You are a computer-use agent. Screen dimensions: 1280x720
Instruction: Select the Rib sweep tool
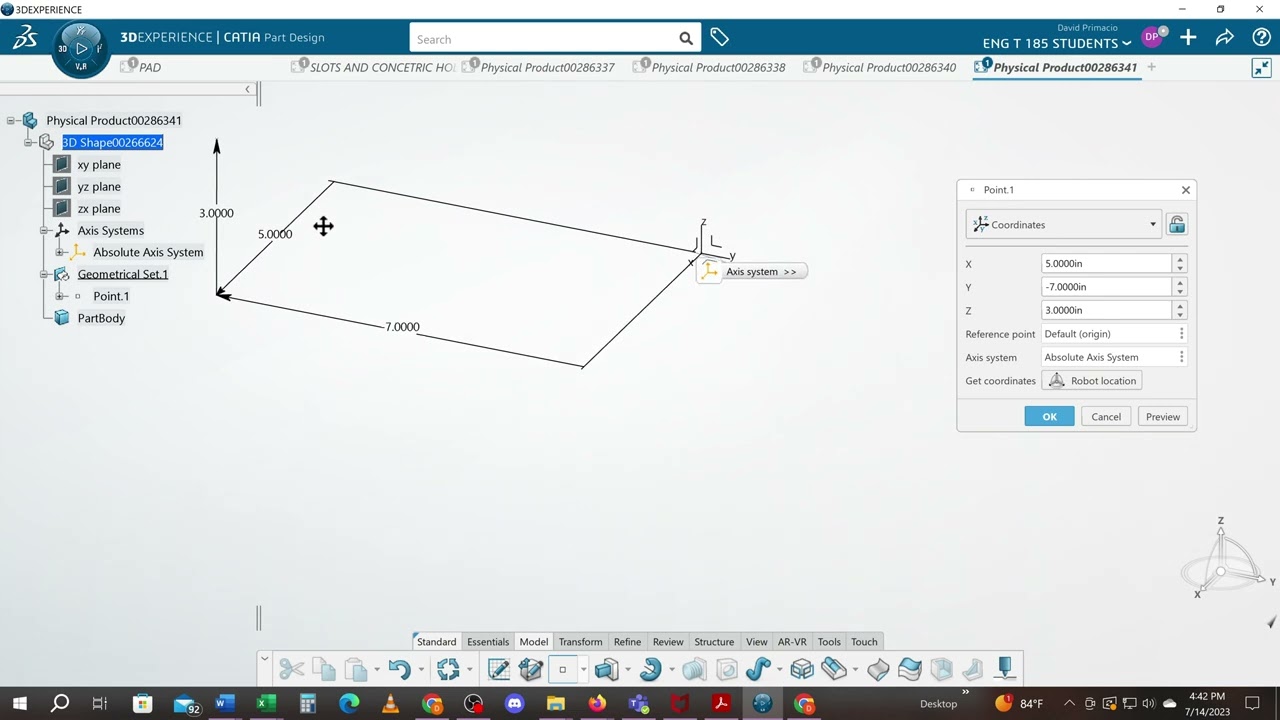(x=757, y=669)
